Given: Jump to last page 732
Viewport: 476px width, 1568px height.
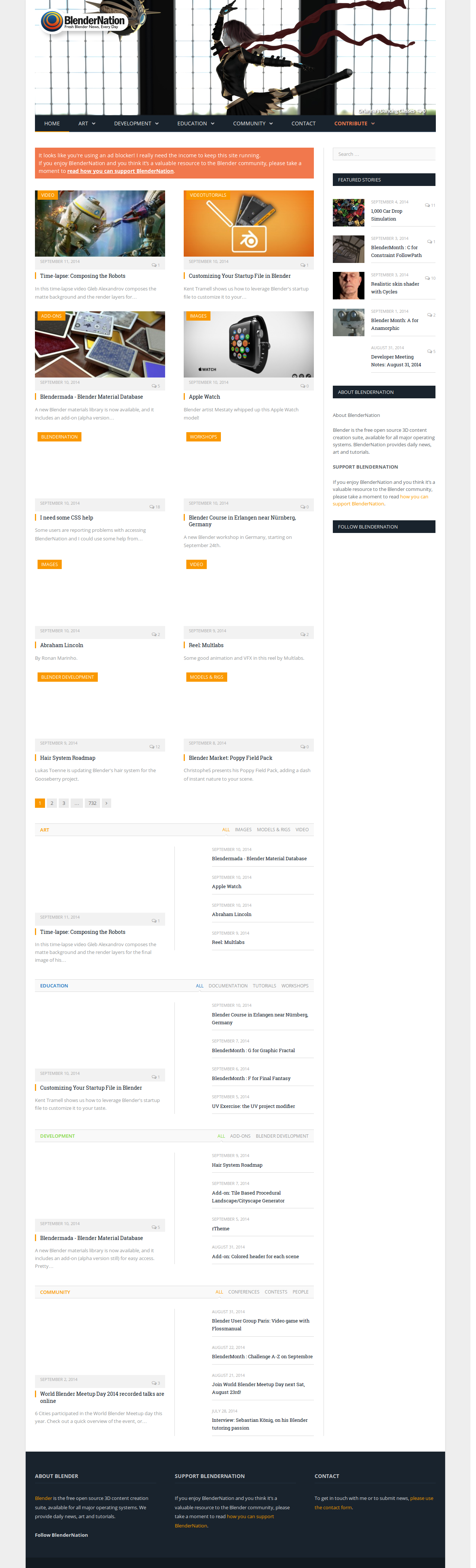Looking at the screenshot, I should (x=93, y=803).
